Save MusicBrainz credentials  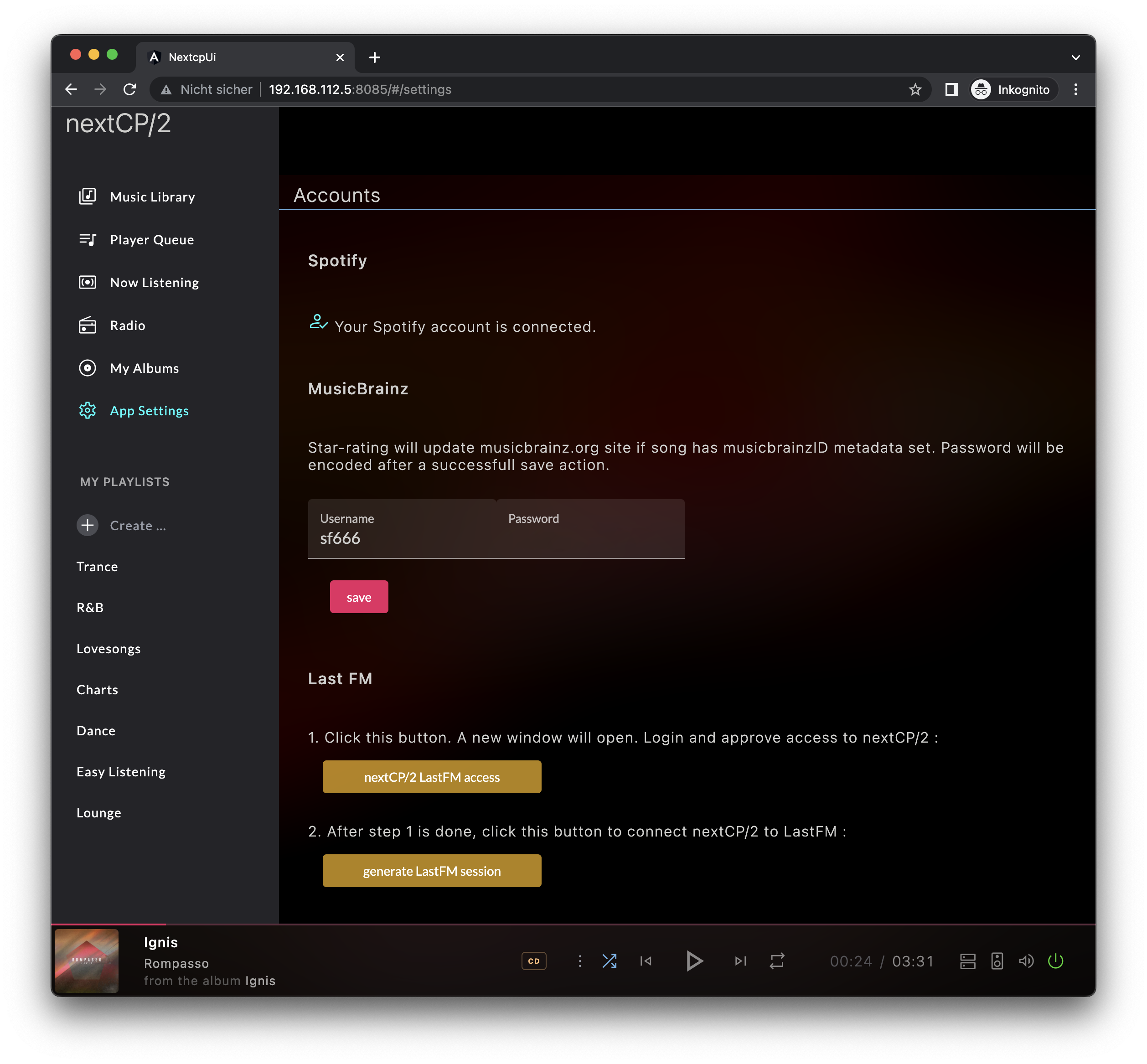(359, 597)
